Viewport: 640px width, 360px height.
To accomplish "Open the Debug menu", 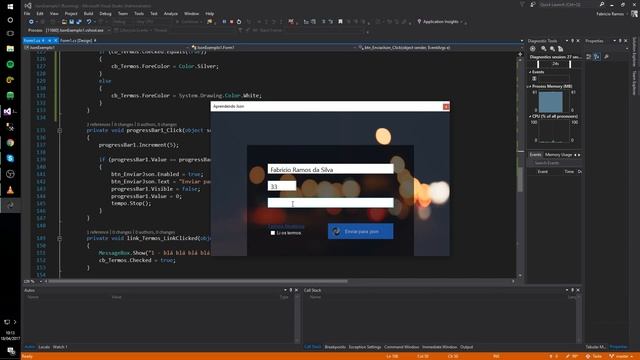I will point(105,13).
